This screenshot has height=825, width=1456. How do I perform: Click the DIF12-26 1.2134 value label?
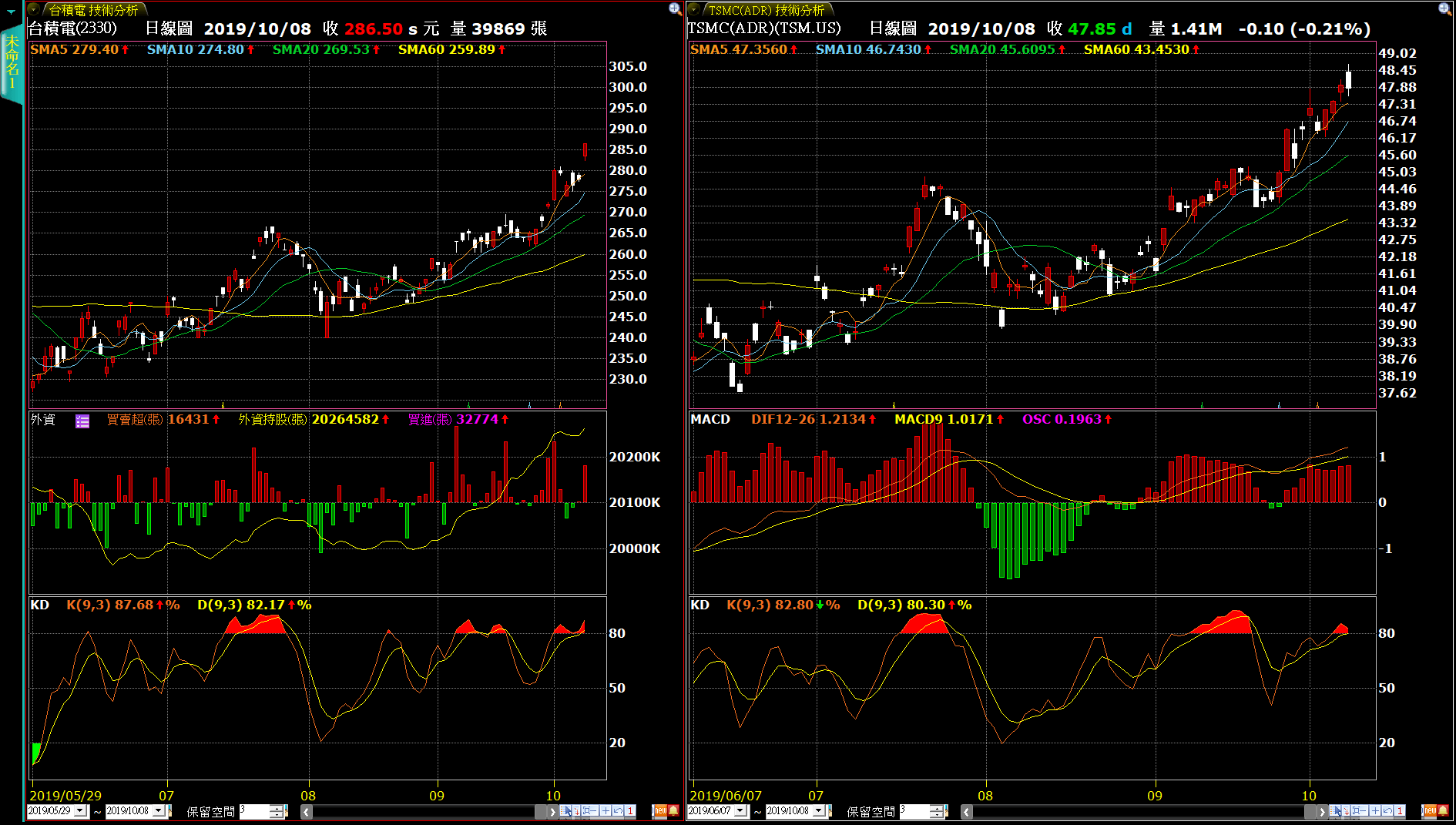pyautogui.click(x=814, y=419)
